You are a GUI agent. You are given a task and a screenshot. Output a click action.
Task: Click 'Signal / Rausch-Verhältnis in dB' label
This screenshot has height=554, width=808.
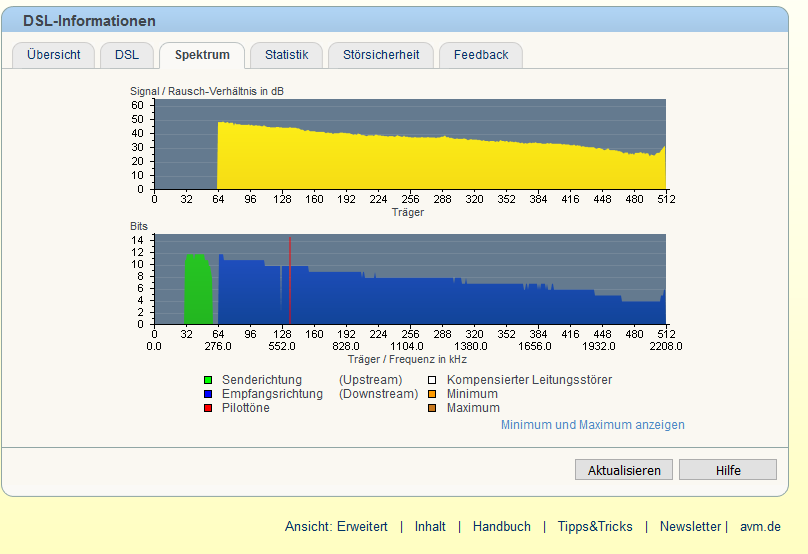point(207,91)
